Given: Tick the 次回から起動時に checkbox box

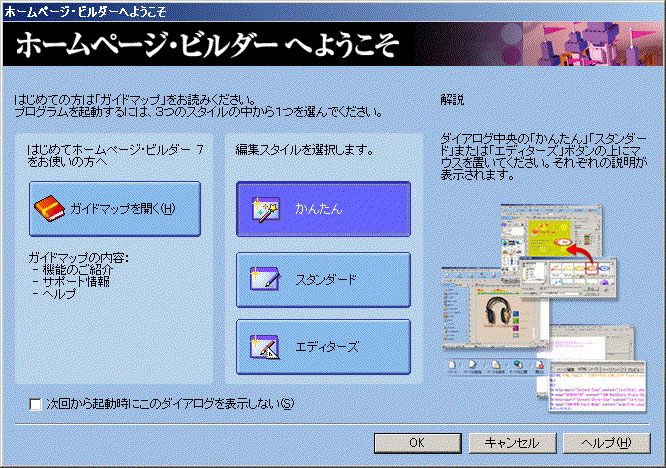Looking at the screenshot, I should click(36, 404).
